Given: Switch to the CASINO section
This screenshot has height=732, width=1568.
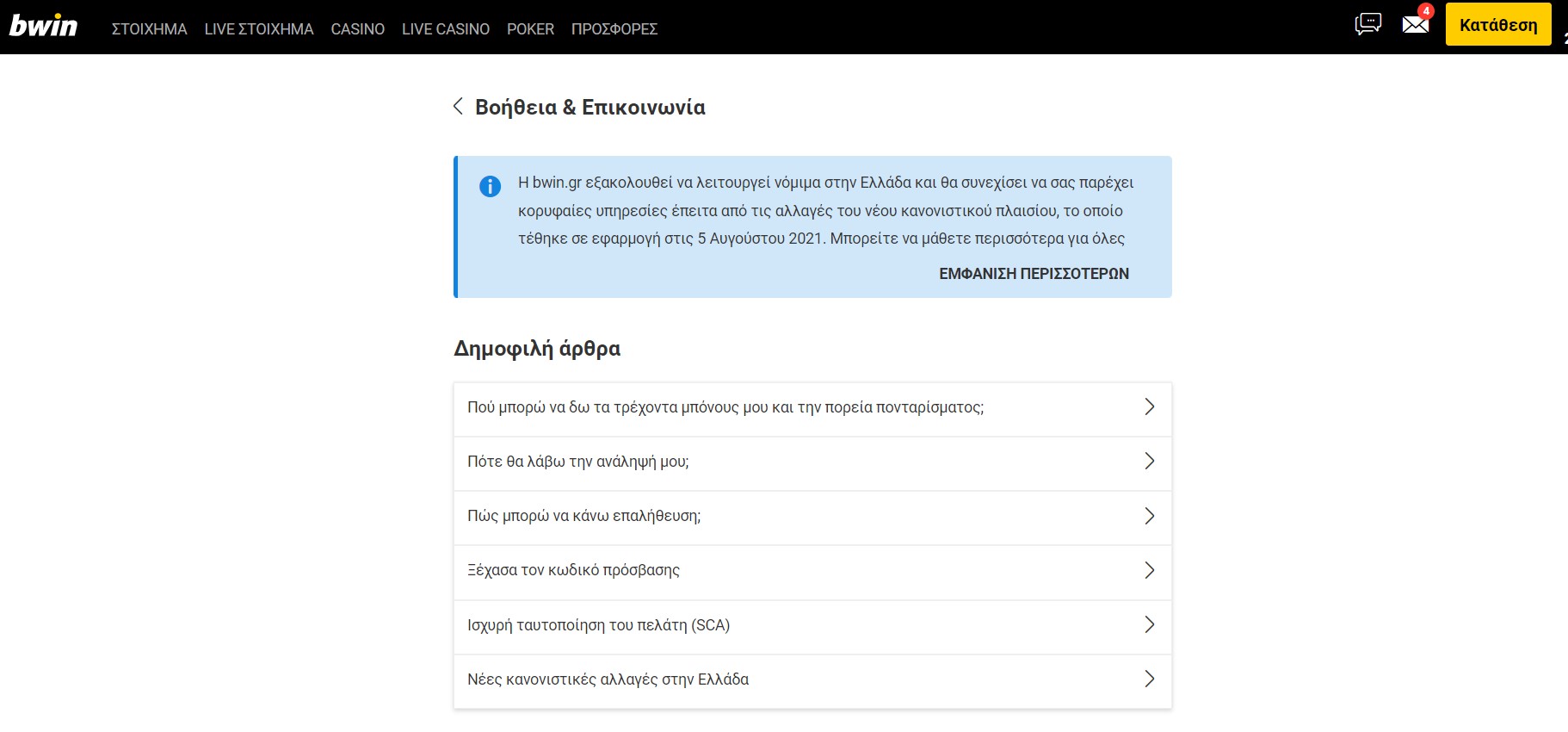Looking at the screenshot, I should point(357,29).
